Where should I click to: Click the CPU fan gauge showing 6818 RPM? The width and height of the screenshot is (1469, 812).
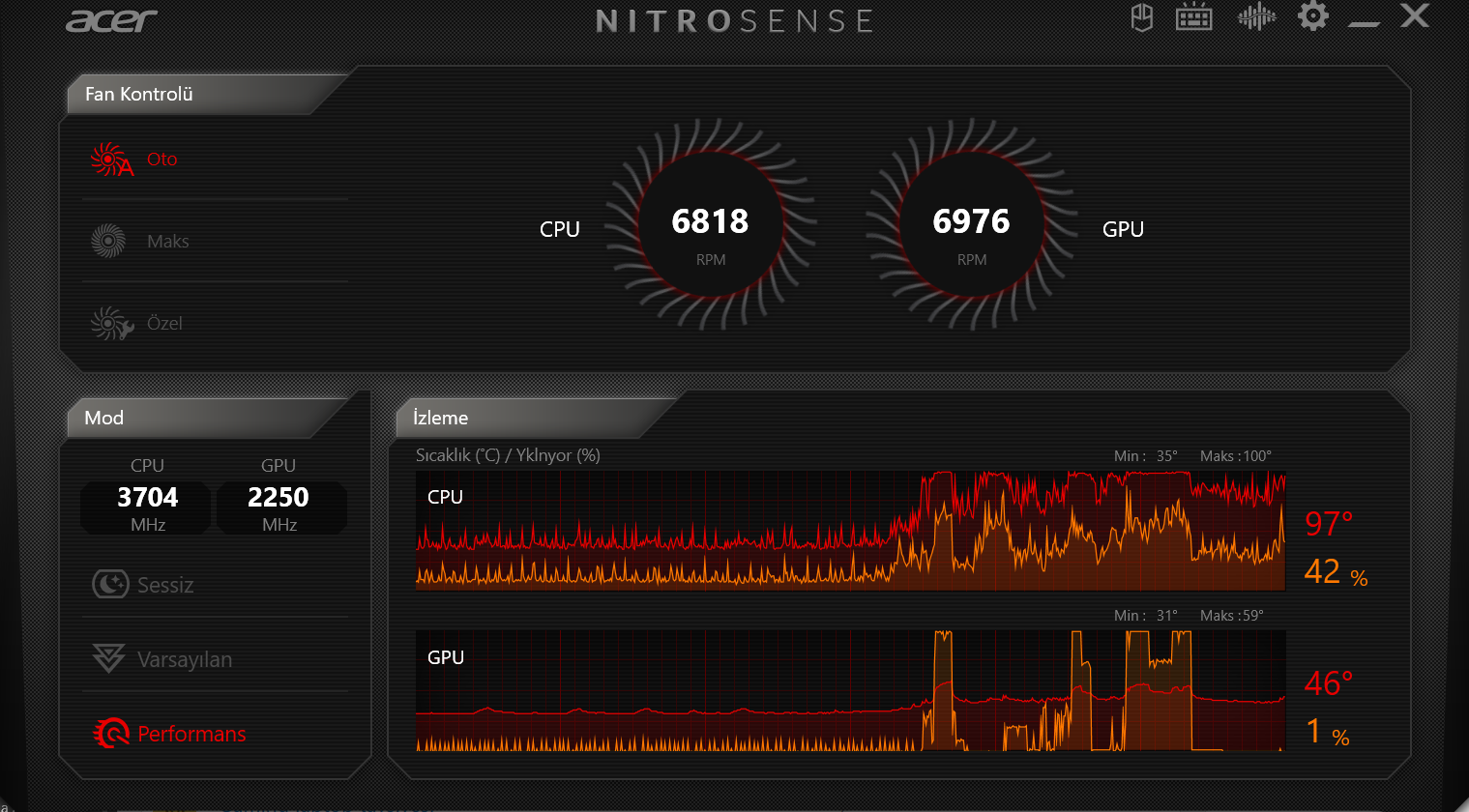click(711, 223)
